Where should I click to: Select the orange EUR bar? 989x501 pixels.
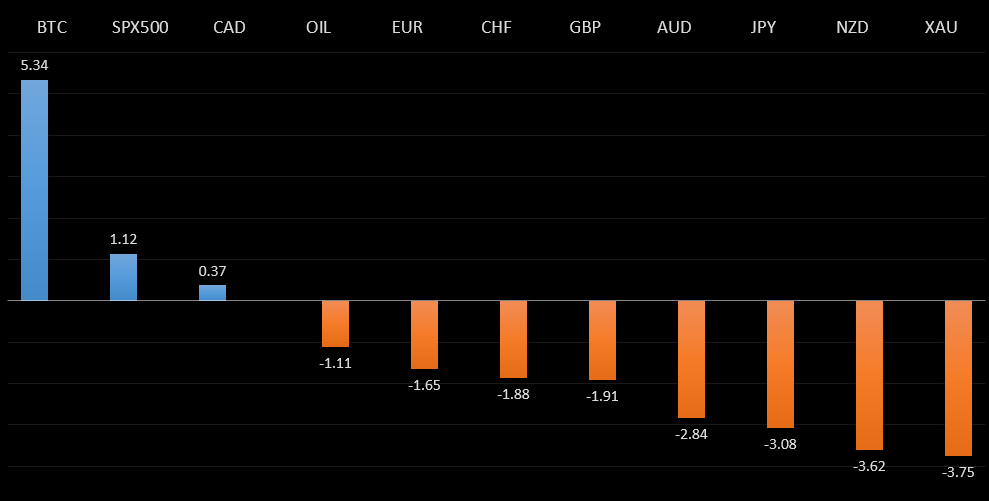(x=424, y=334)
